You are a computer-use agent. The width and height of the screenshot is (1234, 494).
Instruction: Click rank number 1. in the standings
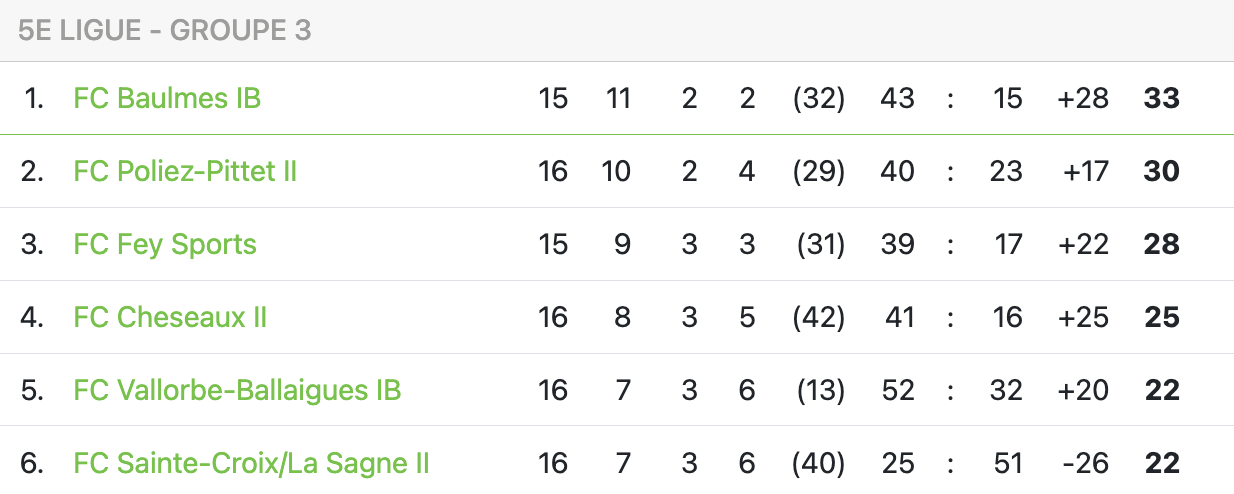point(34,98)
